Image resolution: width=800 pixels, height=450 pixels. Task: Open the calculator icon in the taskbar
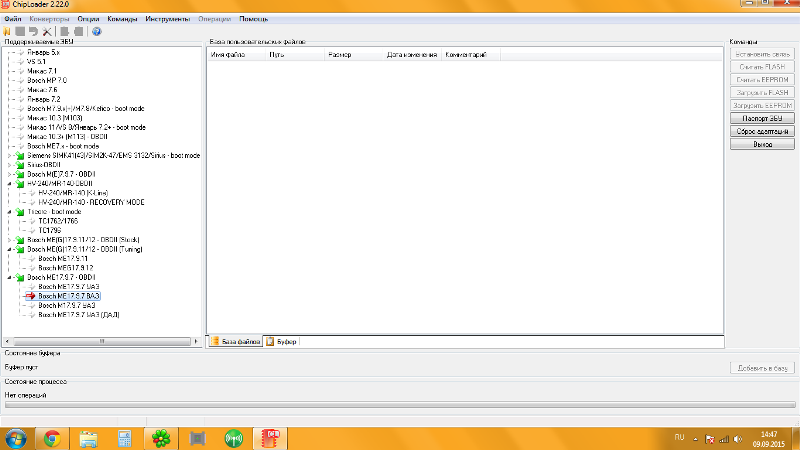pyautogui.click(x=126, y=437)
